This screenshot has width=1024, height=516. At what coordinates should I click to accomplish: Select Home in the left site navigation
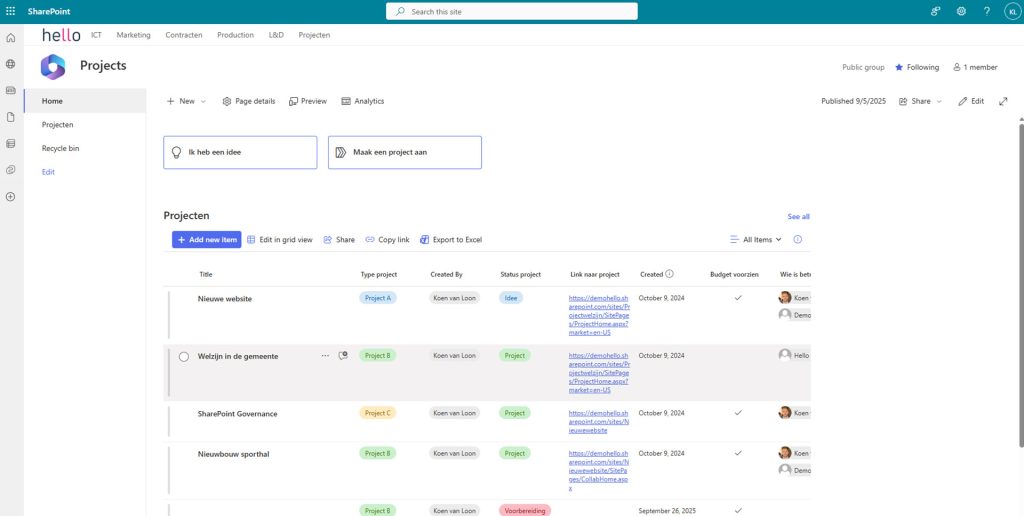[85, 101]
